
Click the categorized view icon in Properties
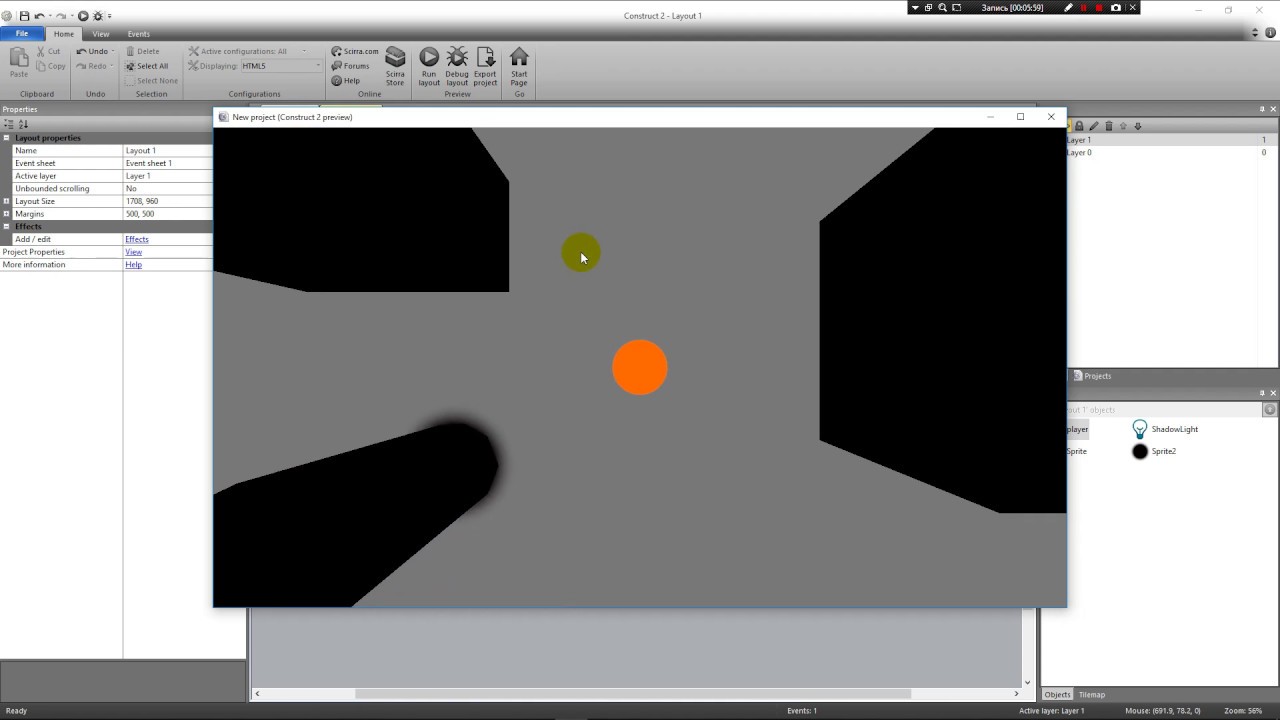(x=8, y=124)
